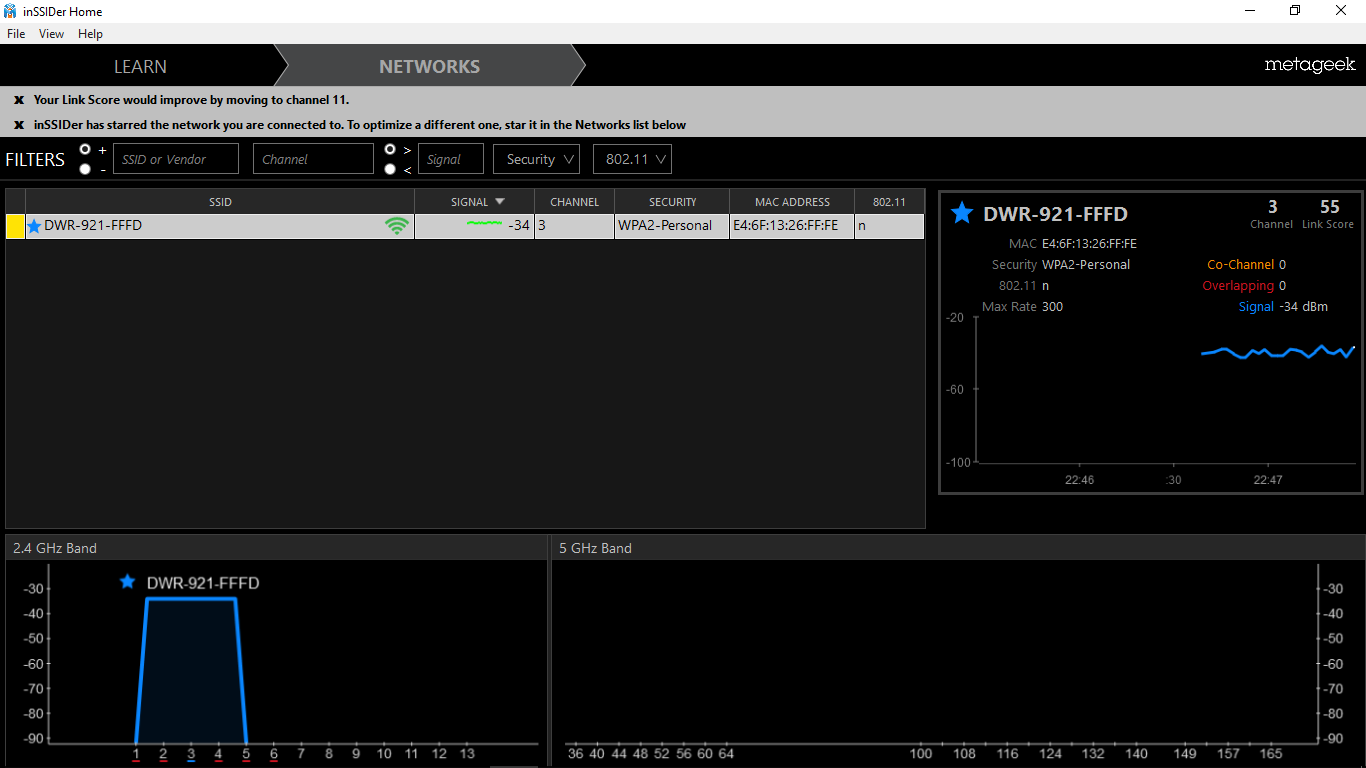This screenshot has width=1366, height=768.
Task: Click the inSSIDer app icon in the title bar
Action: (10, 11)
